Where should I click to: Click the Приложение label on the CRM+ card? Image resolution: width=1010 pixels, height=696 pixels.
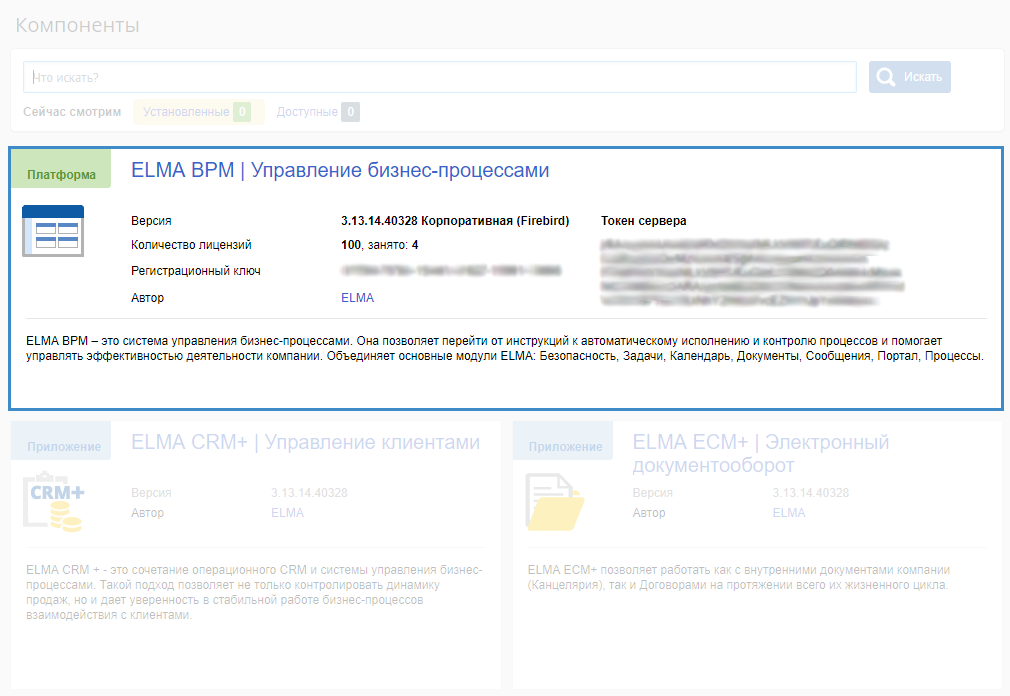tap(64, 447)
